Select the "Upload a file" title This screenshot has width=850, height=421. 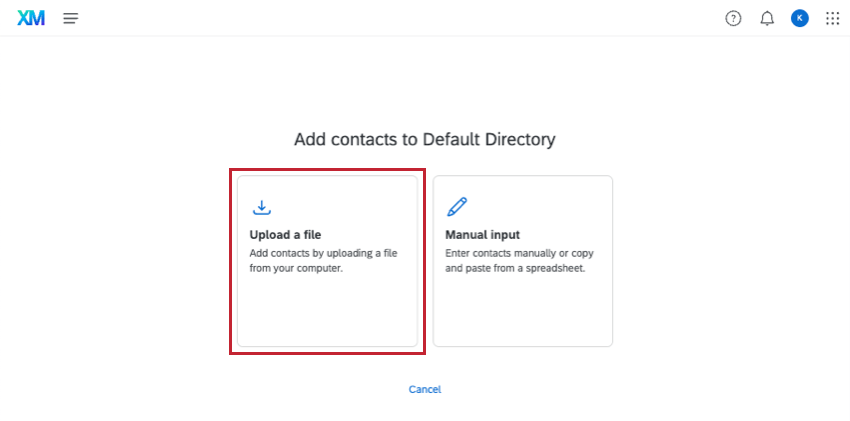click(285, 235)
